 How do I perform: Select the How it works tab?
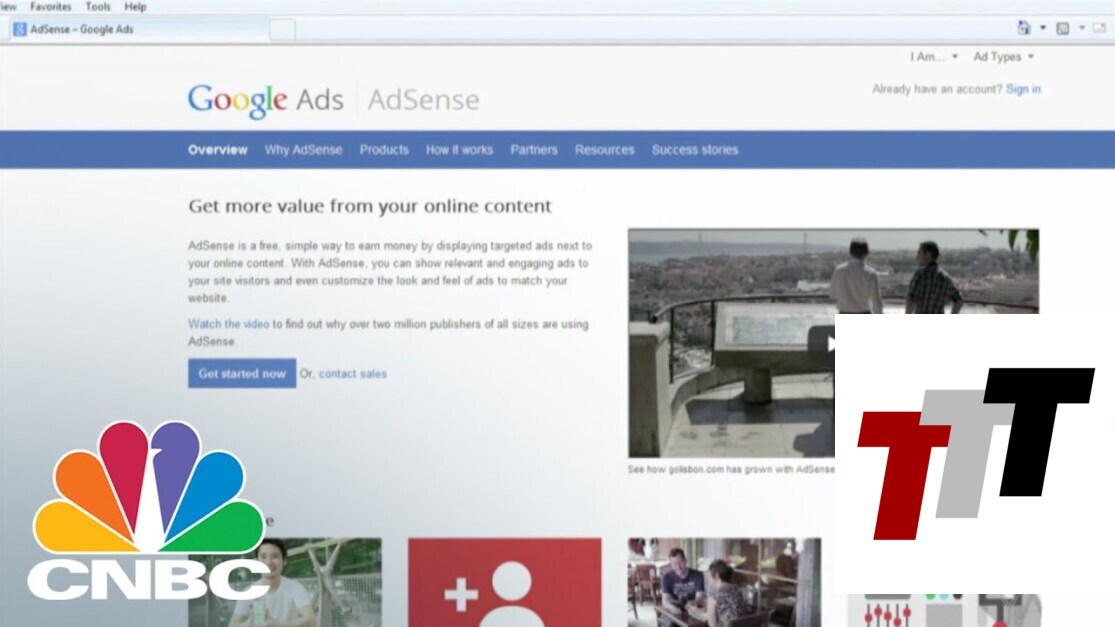pos(459,150)
